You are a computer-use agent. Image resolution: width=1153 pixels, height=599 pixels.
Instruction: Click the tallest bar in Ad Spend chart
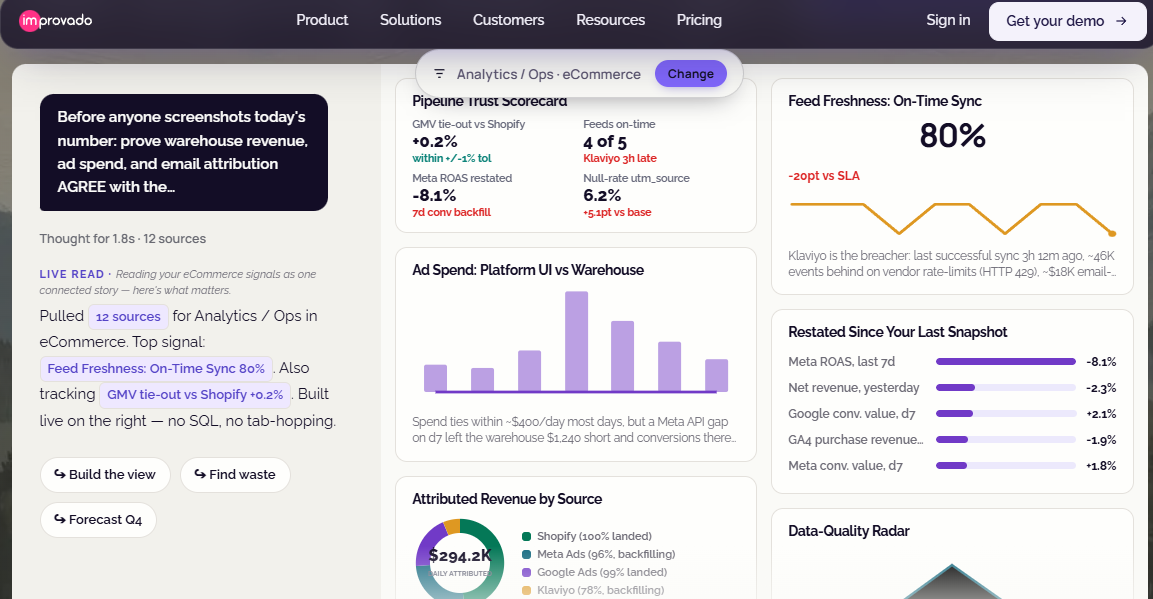pyautogui.click(x=576, y=341)
